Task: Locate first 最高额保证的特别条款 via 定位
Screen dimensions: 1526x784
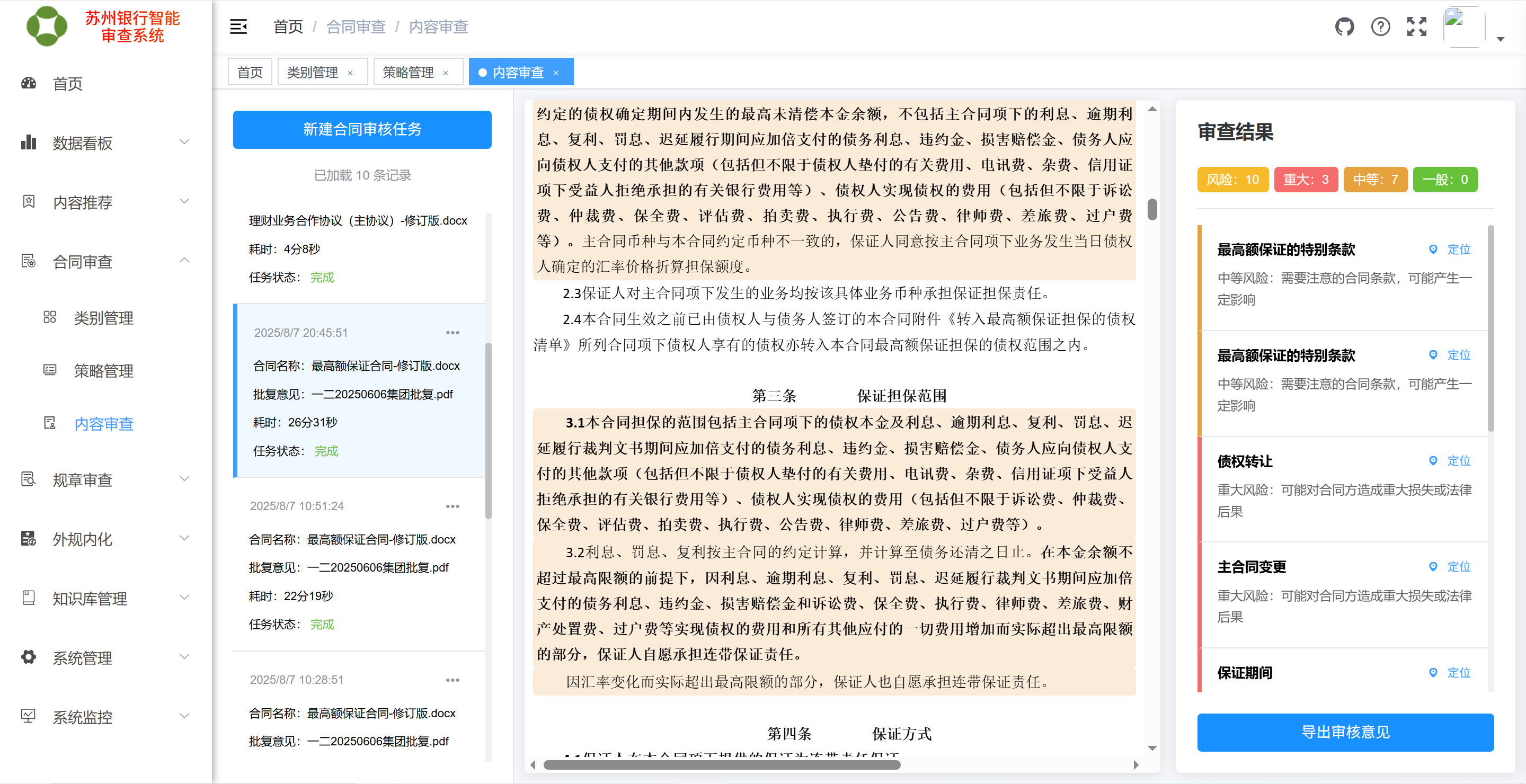Action: pos(1450,250)
